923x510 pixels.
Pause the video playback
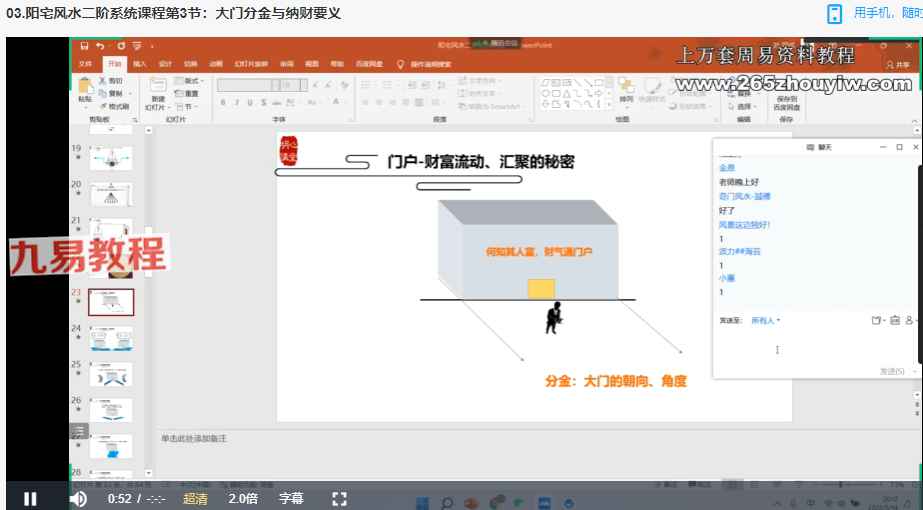click(x=30, y=498)
